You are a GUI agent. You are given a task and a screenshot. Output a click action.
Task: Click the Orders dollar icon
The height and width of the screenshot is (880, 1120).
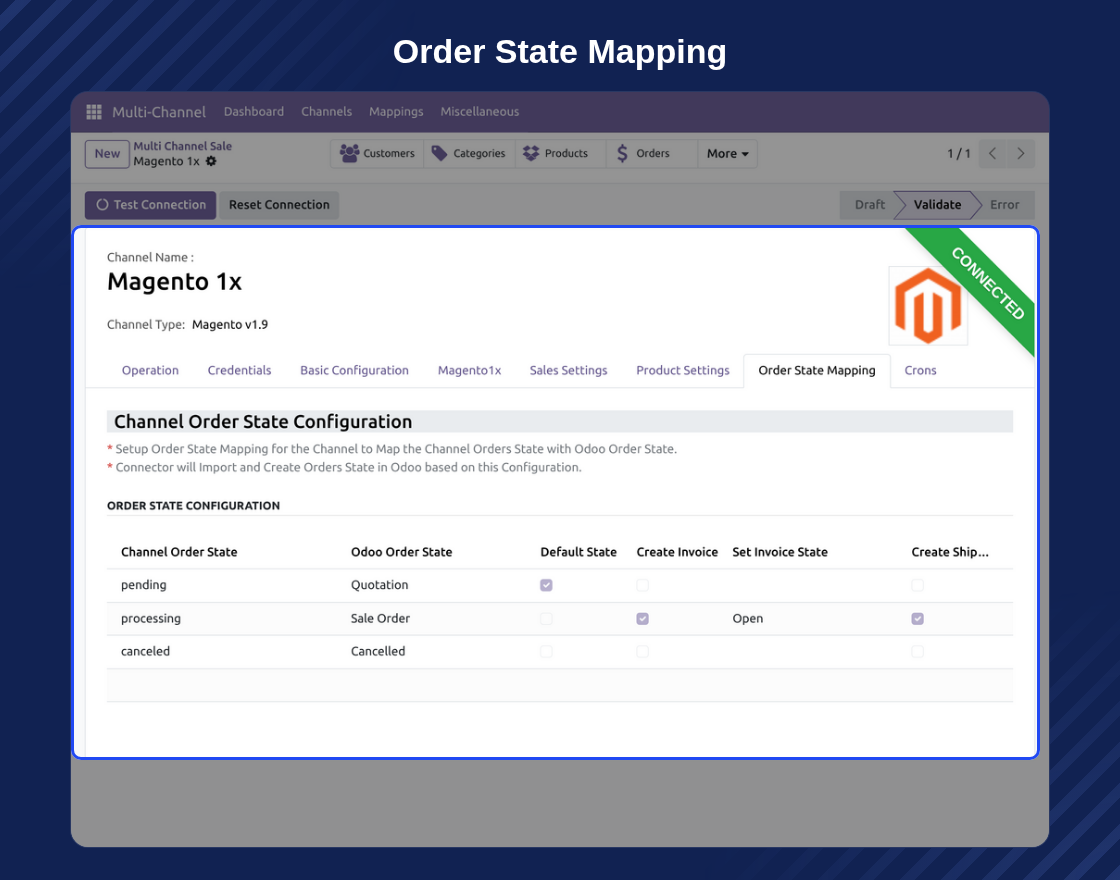[x=622, y=154]
